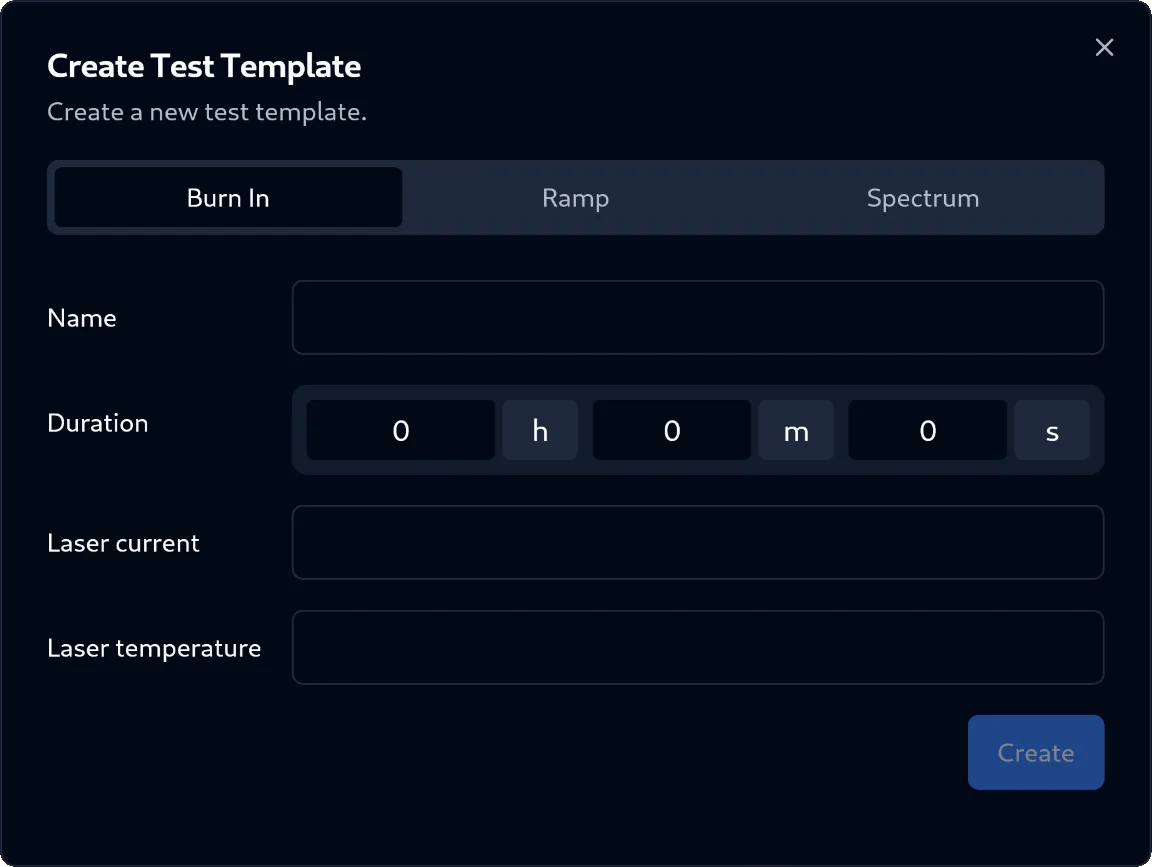Dismiss the Create Test Template dialog
Image resolution: width=1152 pixels, height=867 pixels.
(1104, 47)
